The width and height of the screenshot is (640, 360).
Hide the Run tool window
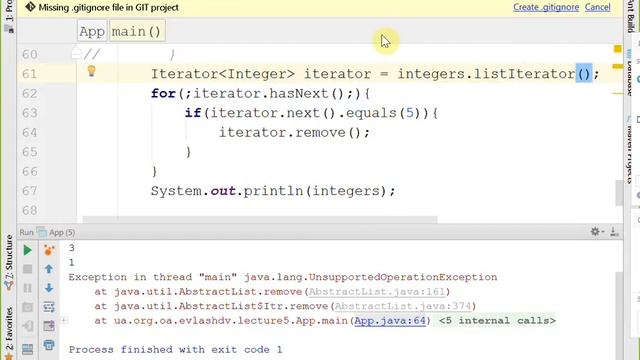click(614, 232)
